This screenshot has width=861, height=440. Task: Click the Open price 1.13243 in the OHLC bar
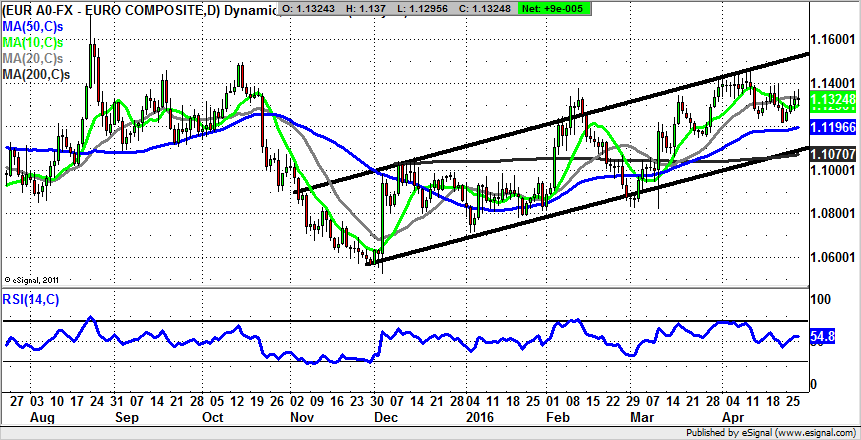tap(309, 8)
